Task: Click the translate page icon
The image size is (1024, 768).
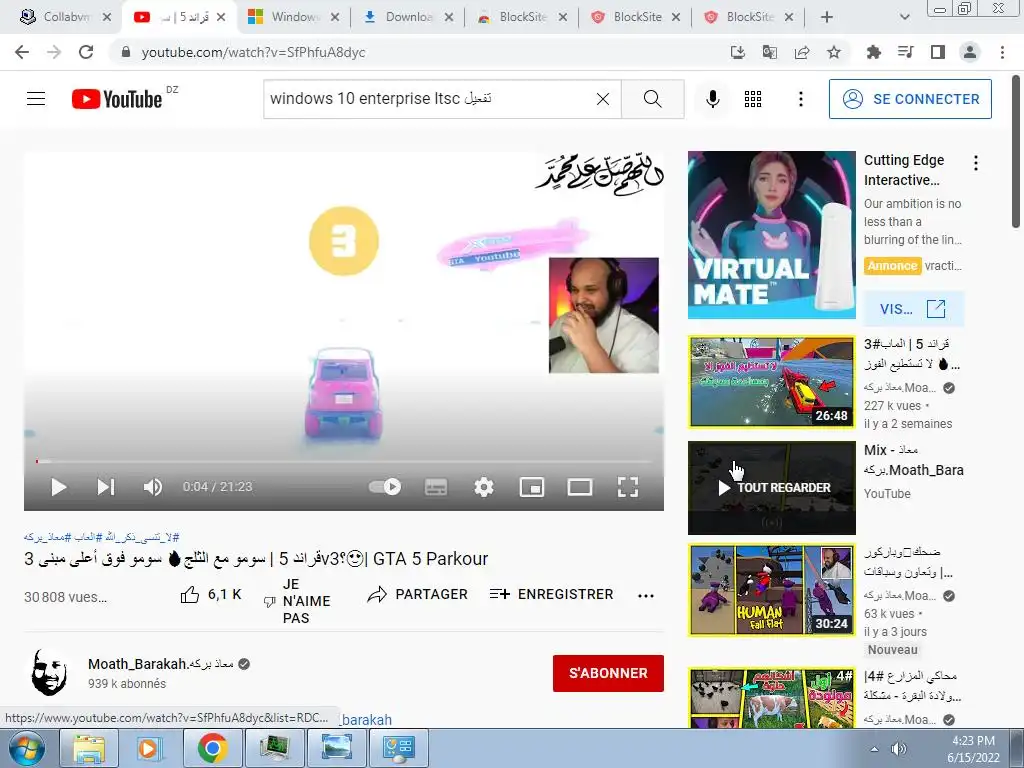Action: (x=770, y=52)
